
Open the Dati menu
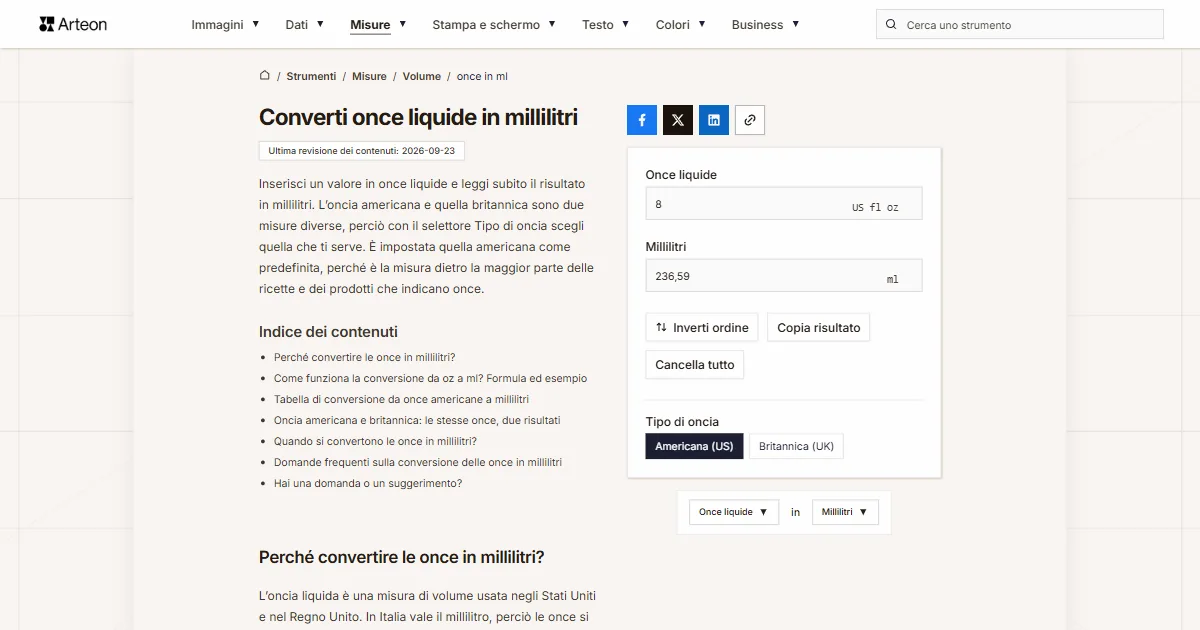pos(304,25)
